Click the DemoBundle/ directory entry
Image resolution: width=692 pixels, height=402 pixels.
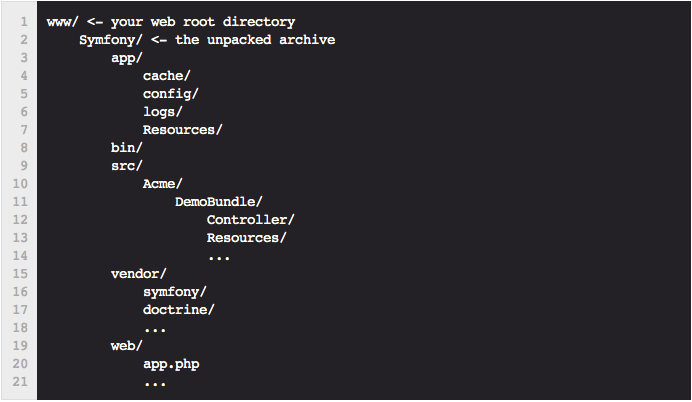pos(219,202)
